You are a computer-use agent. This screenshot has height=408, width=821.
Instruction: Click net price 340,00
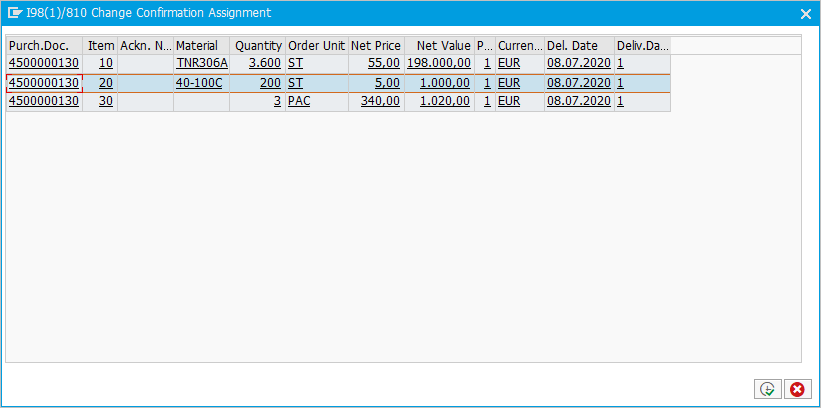point(380,101)
